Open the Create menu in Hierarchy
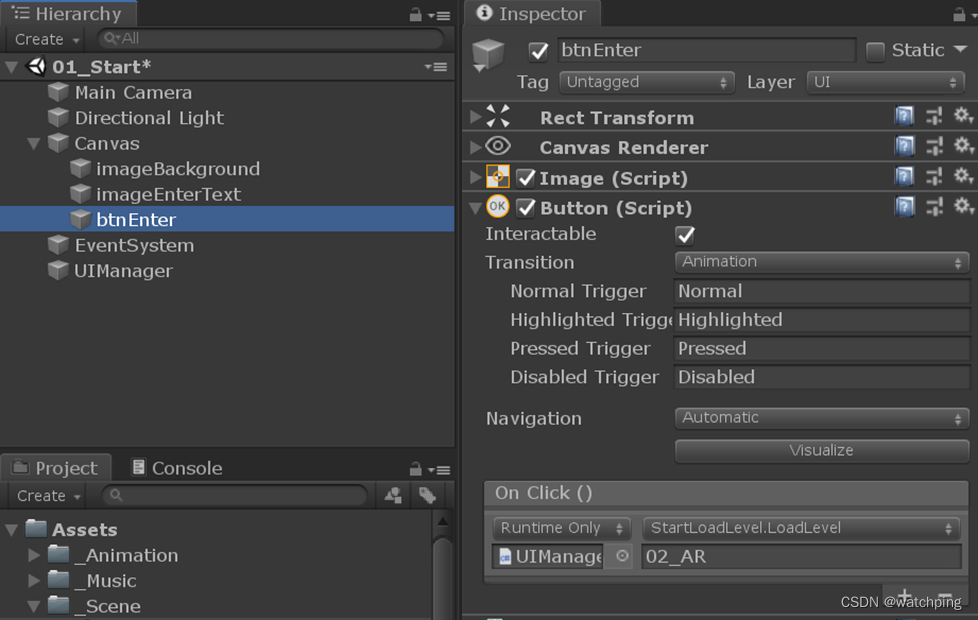 (x=47, y=39)
